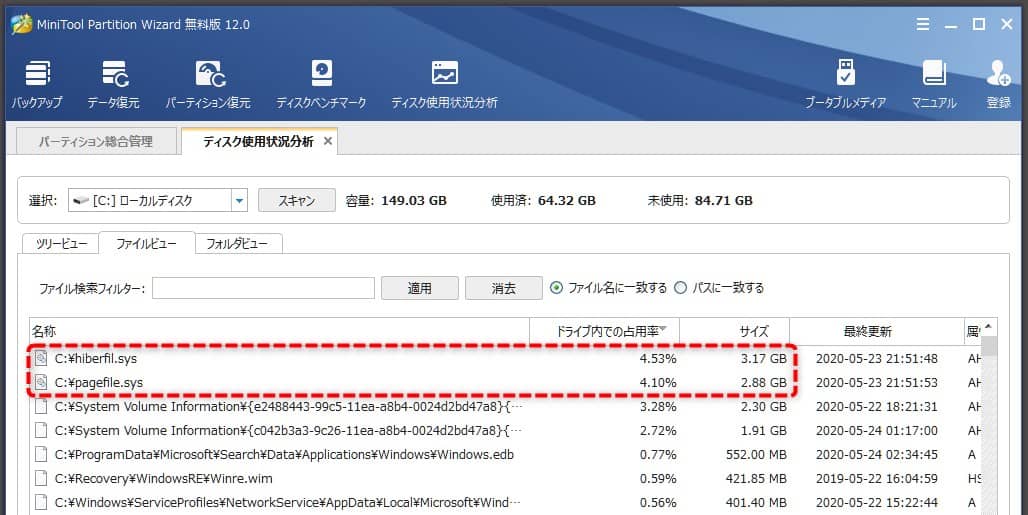Screen dimensions: 1028x515
Task: Select the C:¥pagefile.sys row
Action: [505, 382]
